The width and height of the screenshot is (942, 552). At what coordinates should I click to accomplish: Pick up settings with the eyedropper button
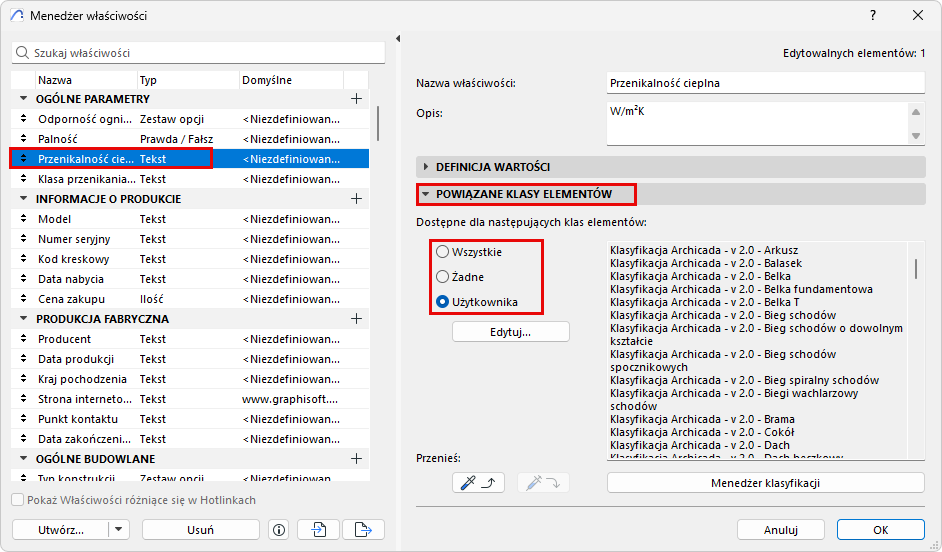[478, 482]
